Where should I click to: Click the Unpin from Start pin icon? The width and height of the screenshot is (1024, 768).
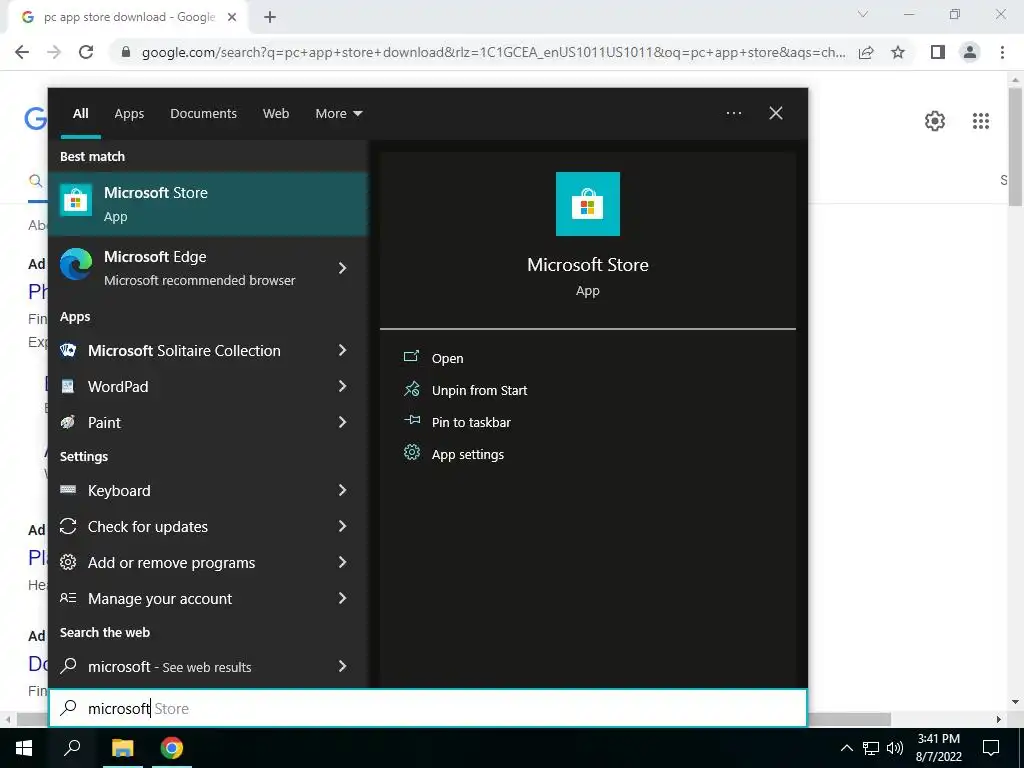click(411, 389)
